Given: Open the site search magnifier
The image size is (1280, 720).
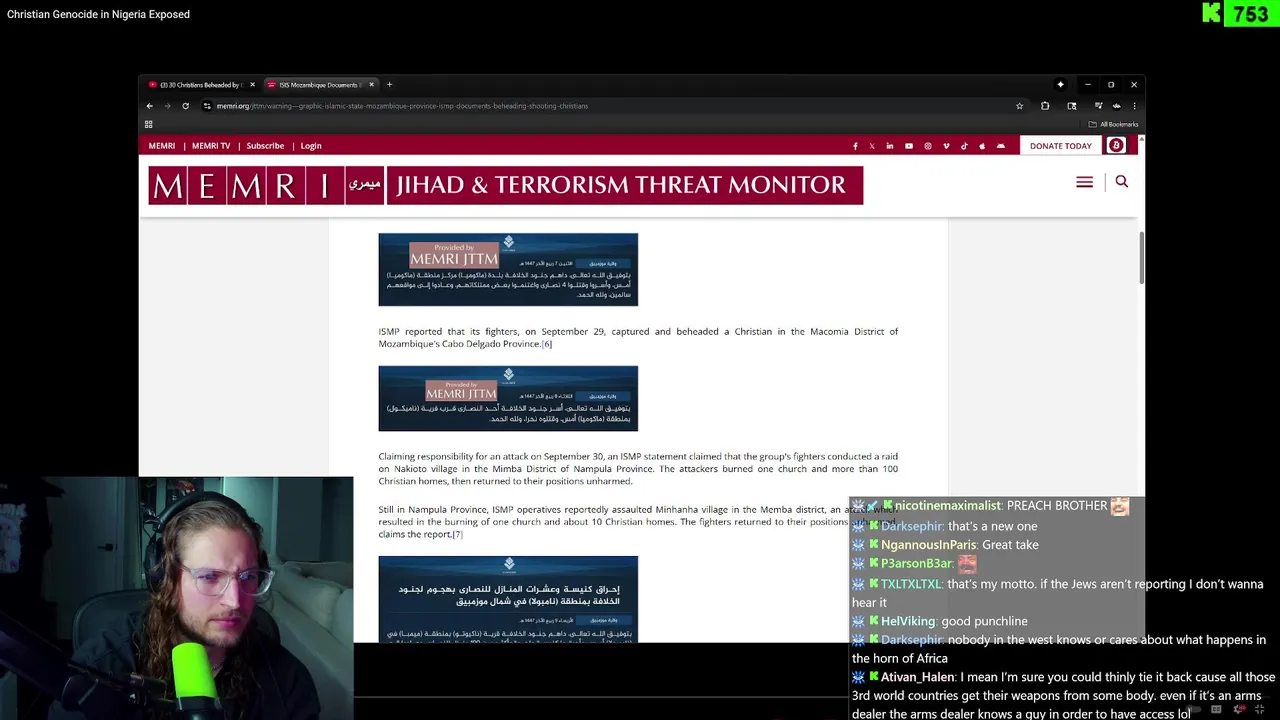Looking at the screenshot, I should pos(1121,182).
